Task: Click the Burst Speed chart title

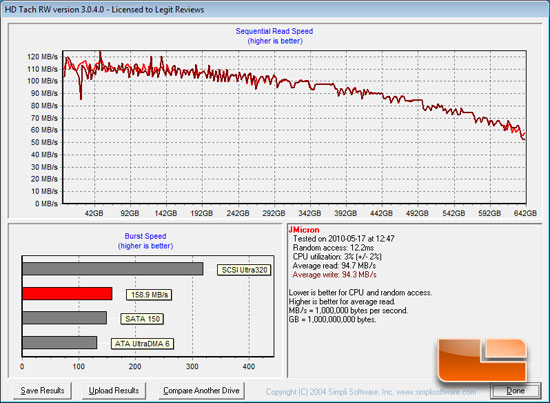Action: (x=145, y=236)
